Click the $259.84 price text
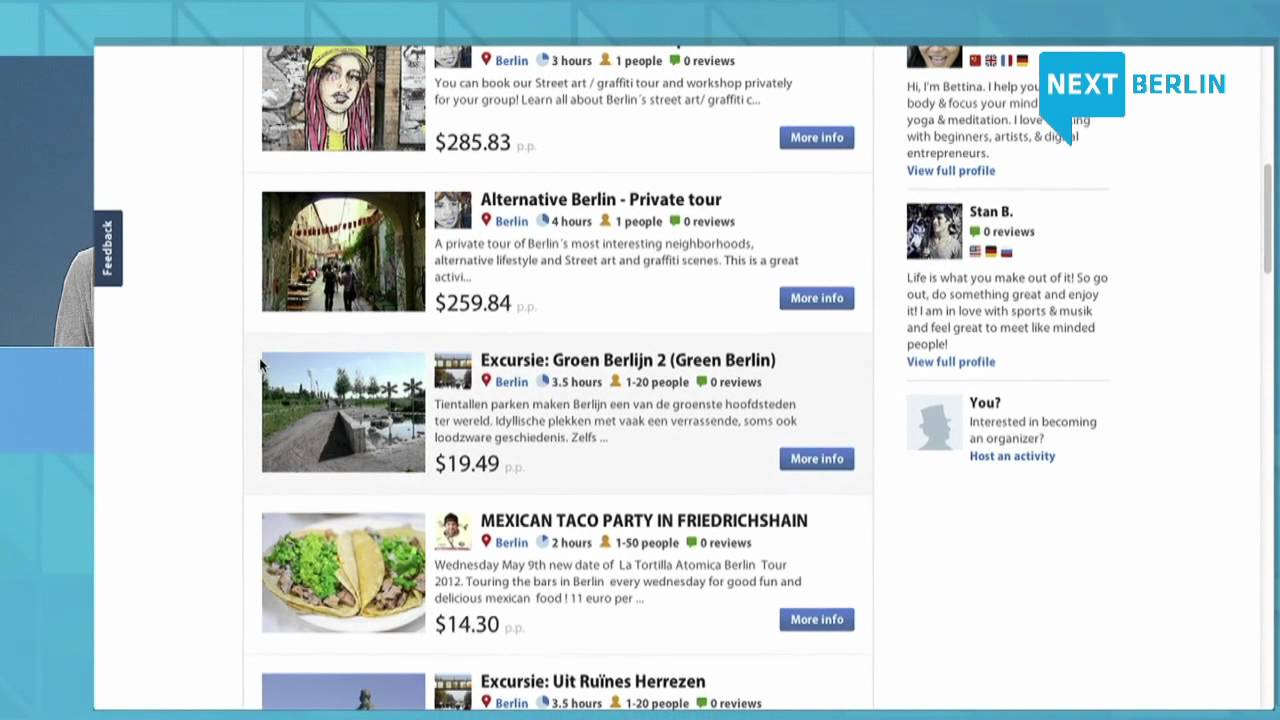 tap(473, 303)
